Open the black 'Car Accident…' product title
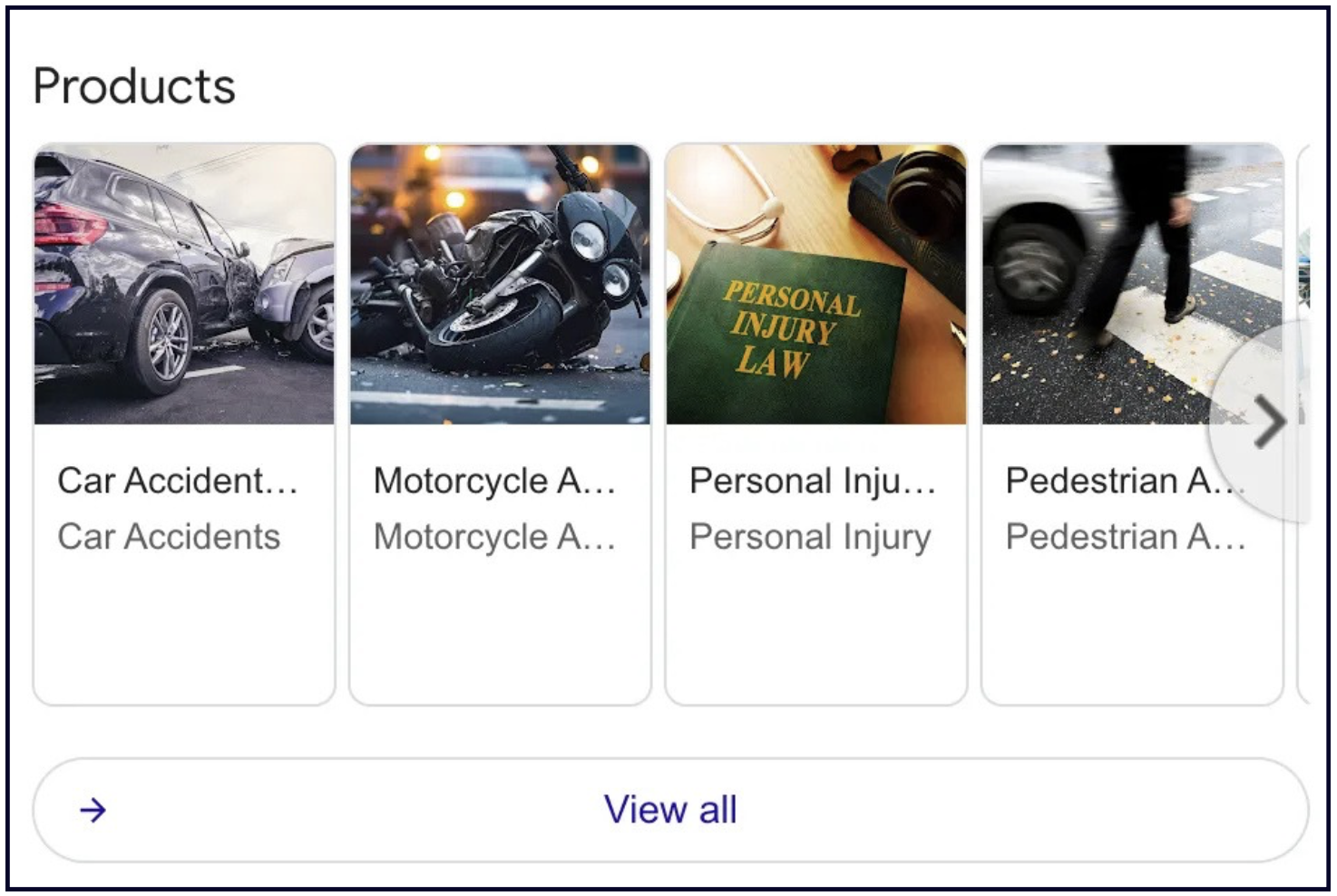The image size is (1337, 896). tap(178, 481)
